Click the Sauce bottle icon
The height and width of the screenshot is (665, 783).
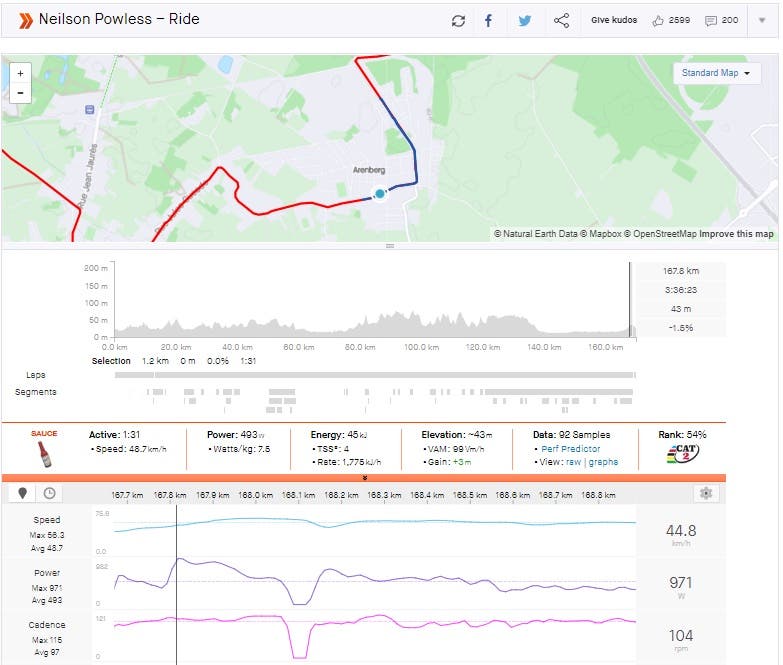(x=43, y=454)
